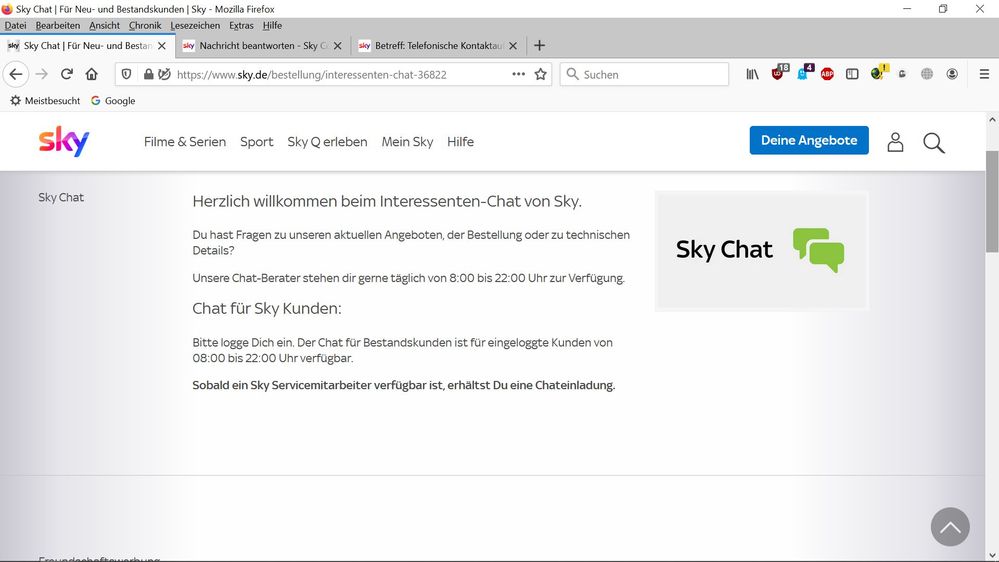Focus the Suchen search field

coord(643,75)
